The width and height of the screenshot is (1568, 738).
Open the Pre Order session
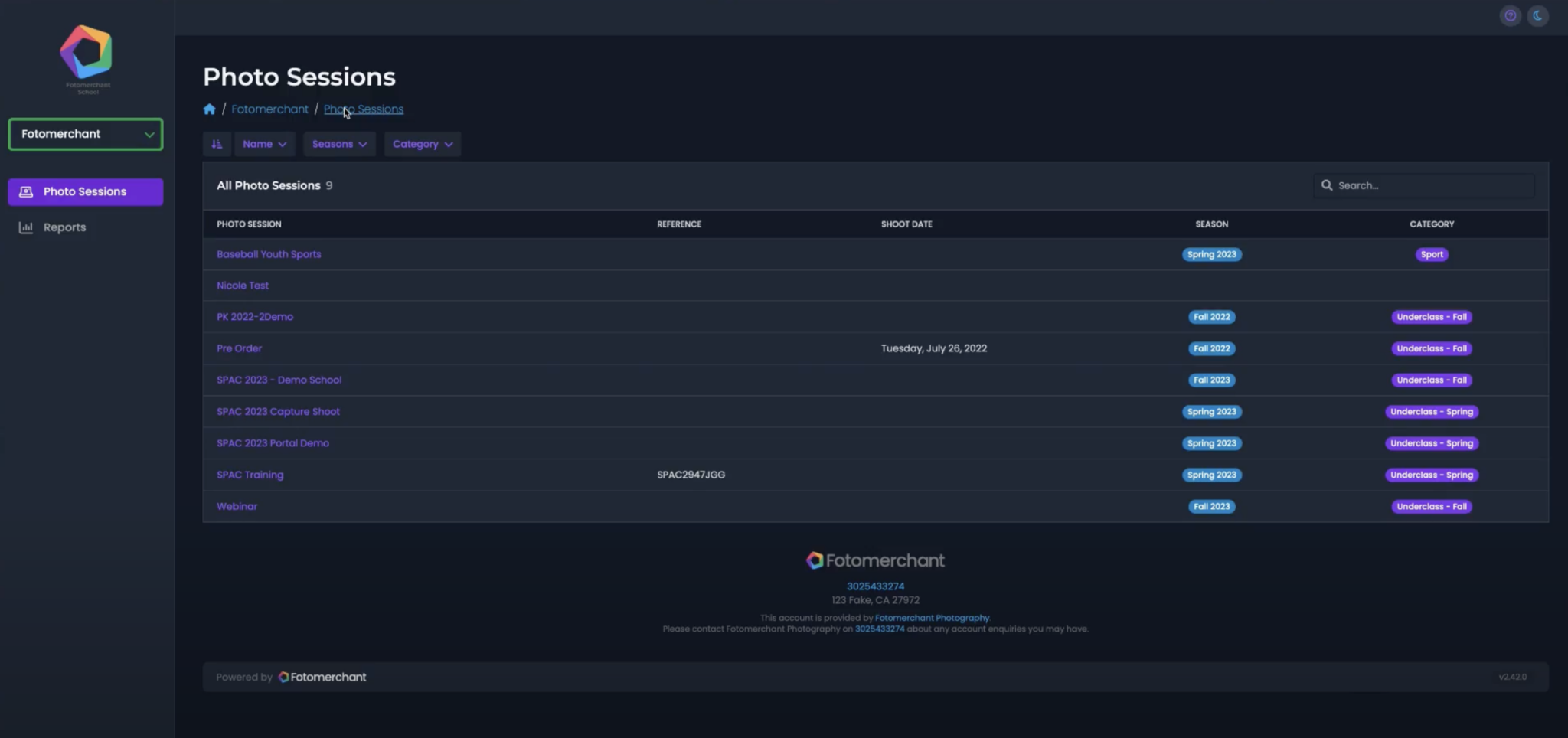(239, 348)
